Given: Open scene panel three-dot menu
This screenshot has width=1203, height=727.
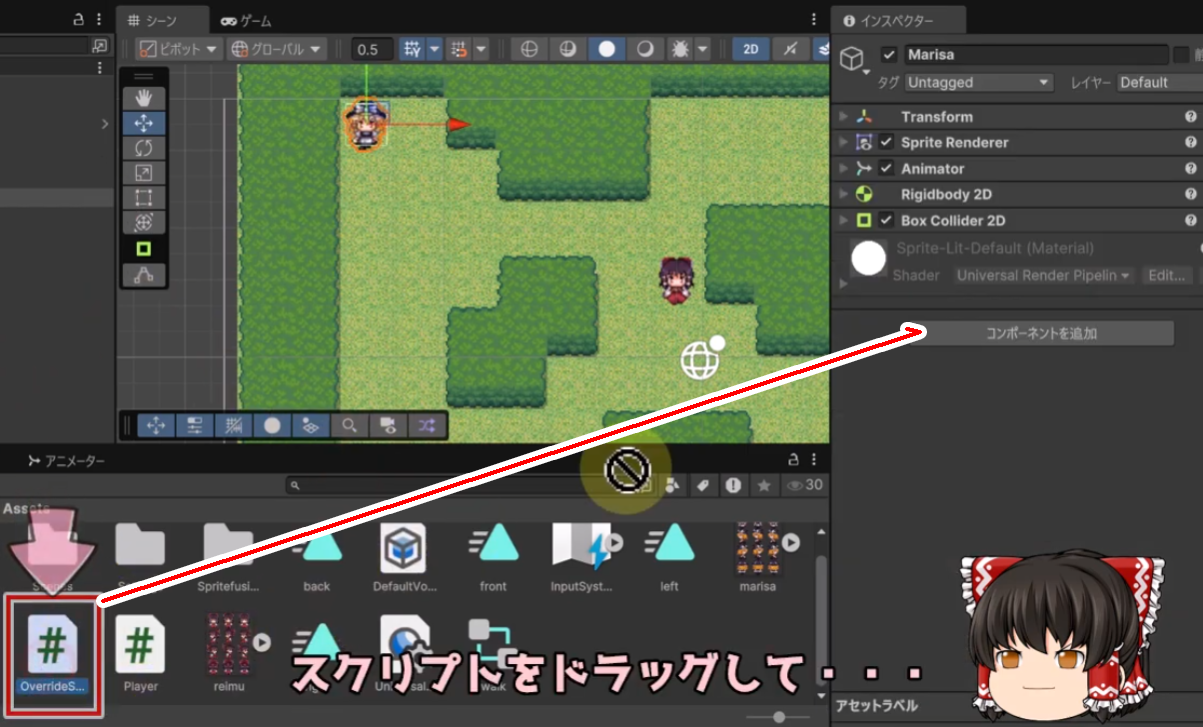Looking at the screenshot, I should click(x=815, y=20).
